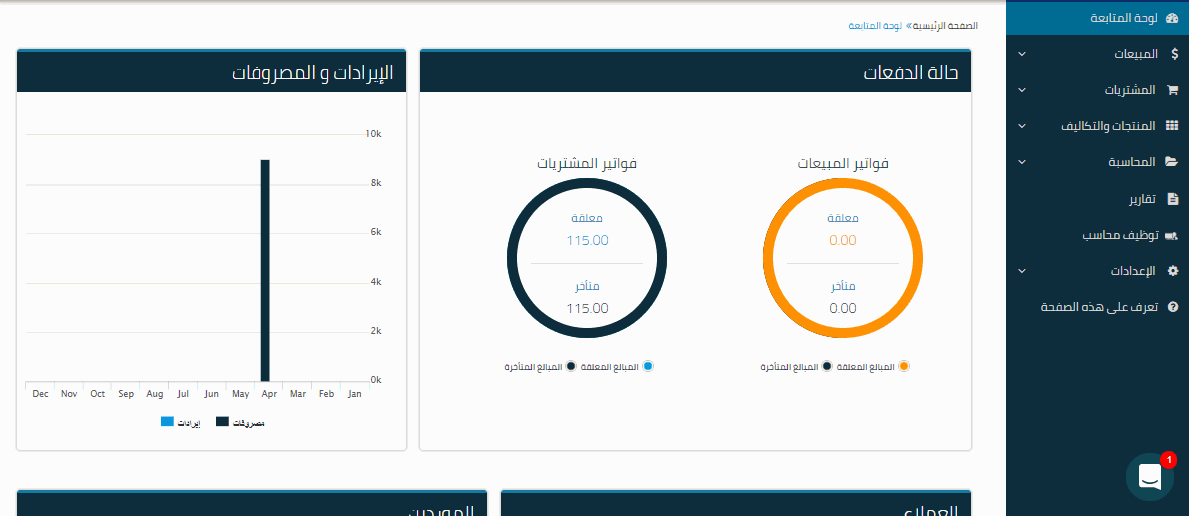Viewport: 1189px width, 516px height.
Task: Click the gear icon beside الإعدادات
Action: point(1173,271)
